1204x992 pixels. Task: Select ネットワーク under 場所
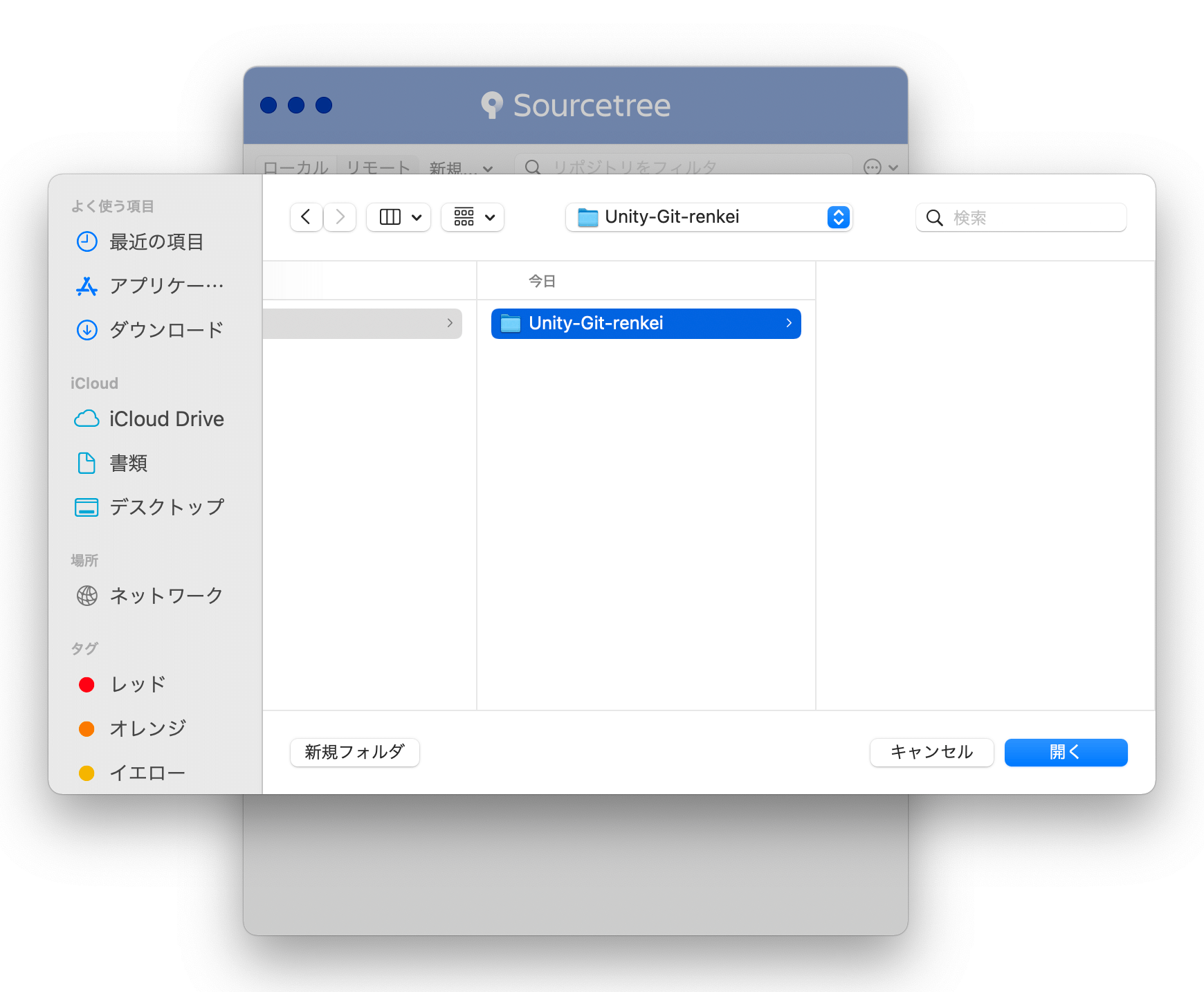pyautogui.click(x=166, y=595)
